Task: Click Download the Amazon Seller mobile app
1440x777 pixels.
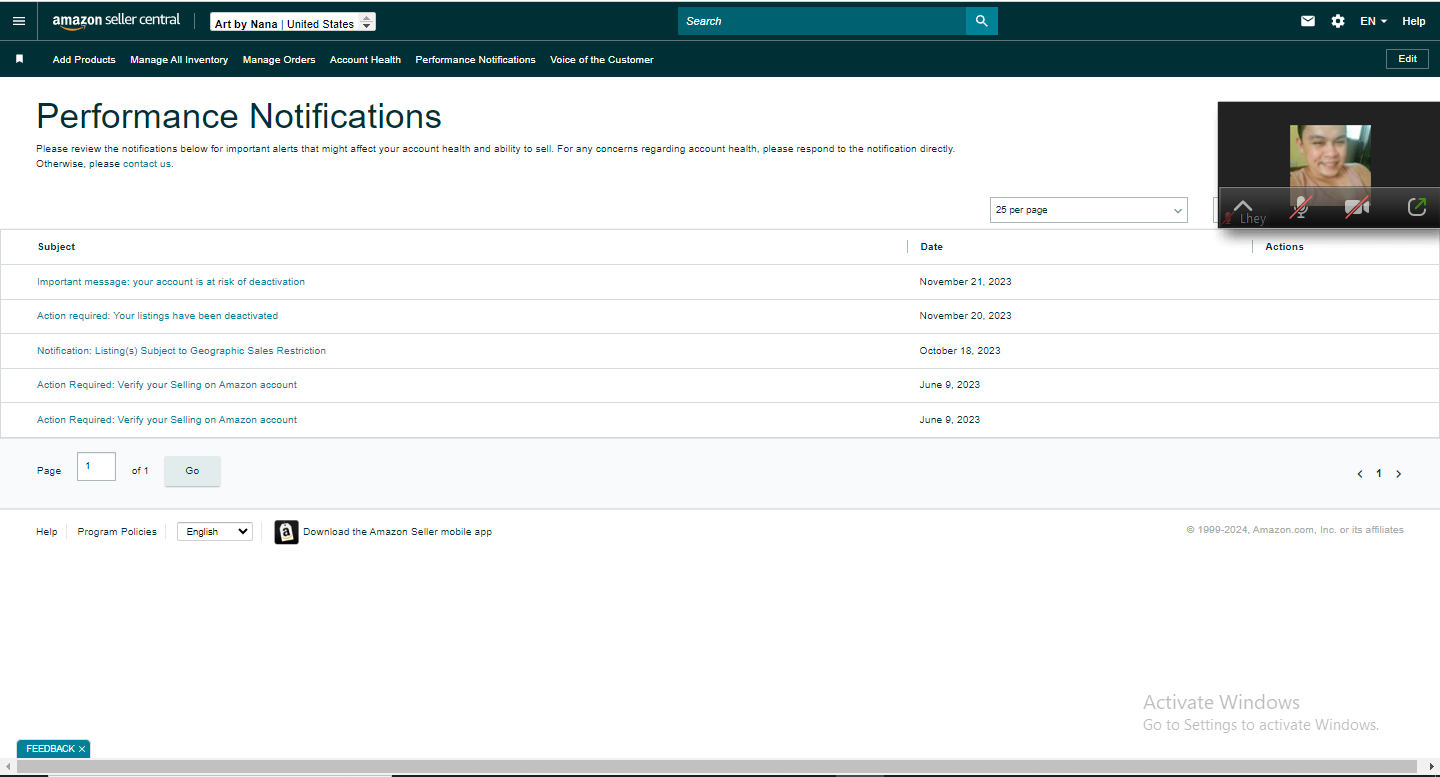Action: coord(398,532)
